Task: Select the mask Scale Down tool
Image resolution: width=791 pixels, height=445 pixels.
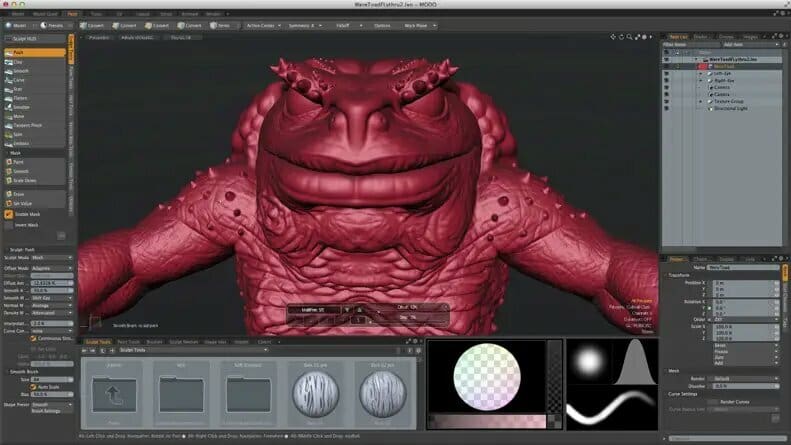Action: coord(34,181)
